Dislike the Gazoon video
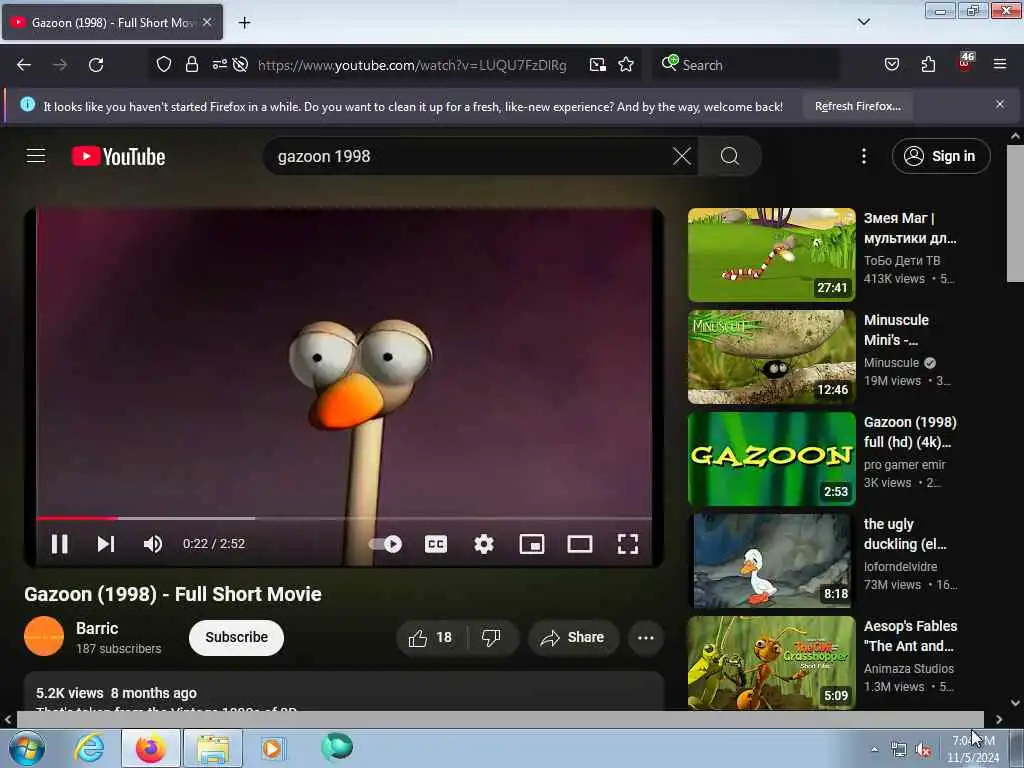This screenshot has width=1024, height=768. coord(492,637)
